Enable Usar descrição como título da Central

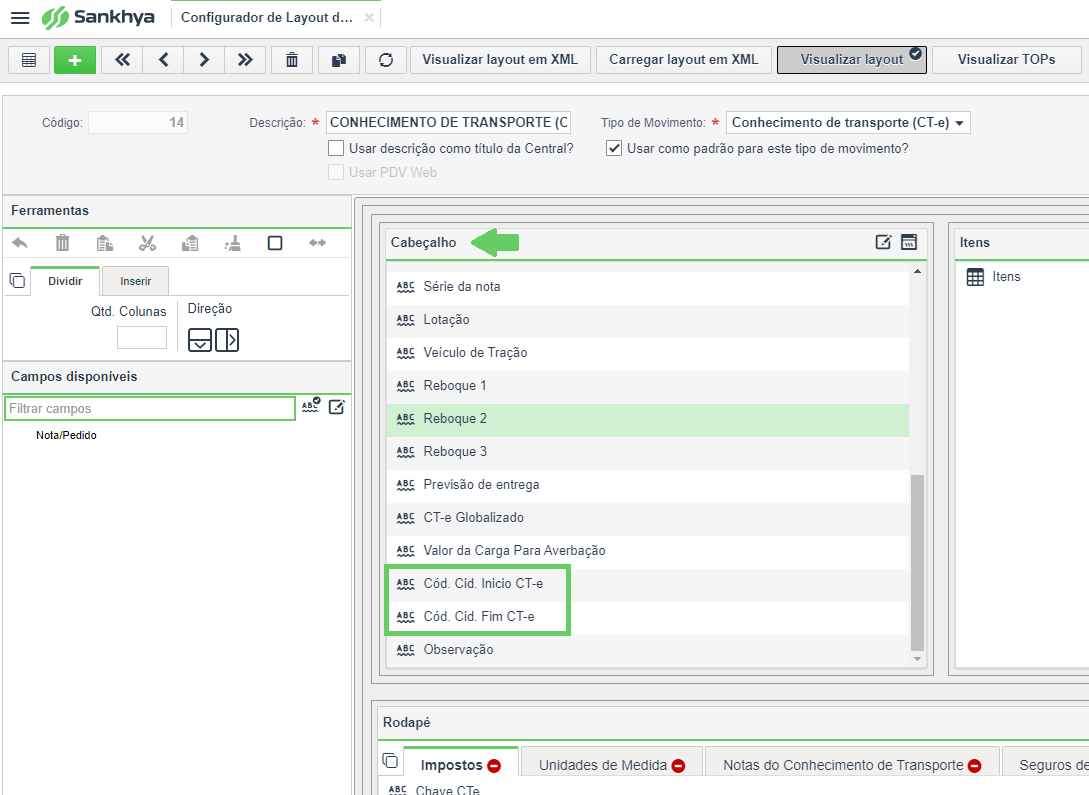336,149
